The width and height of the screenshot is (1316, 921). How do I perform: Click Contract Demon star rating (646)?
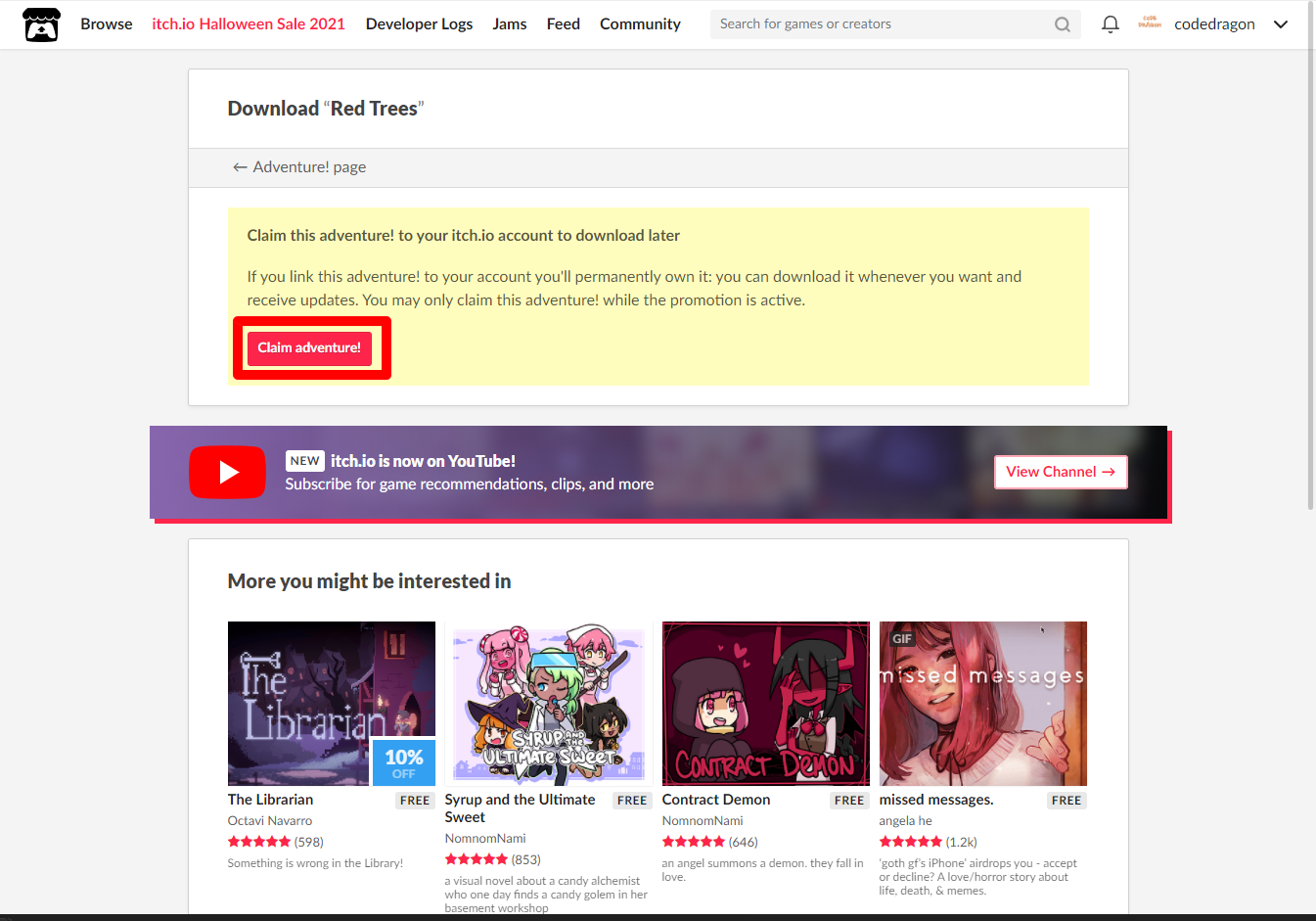coord(710,842)
